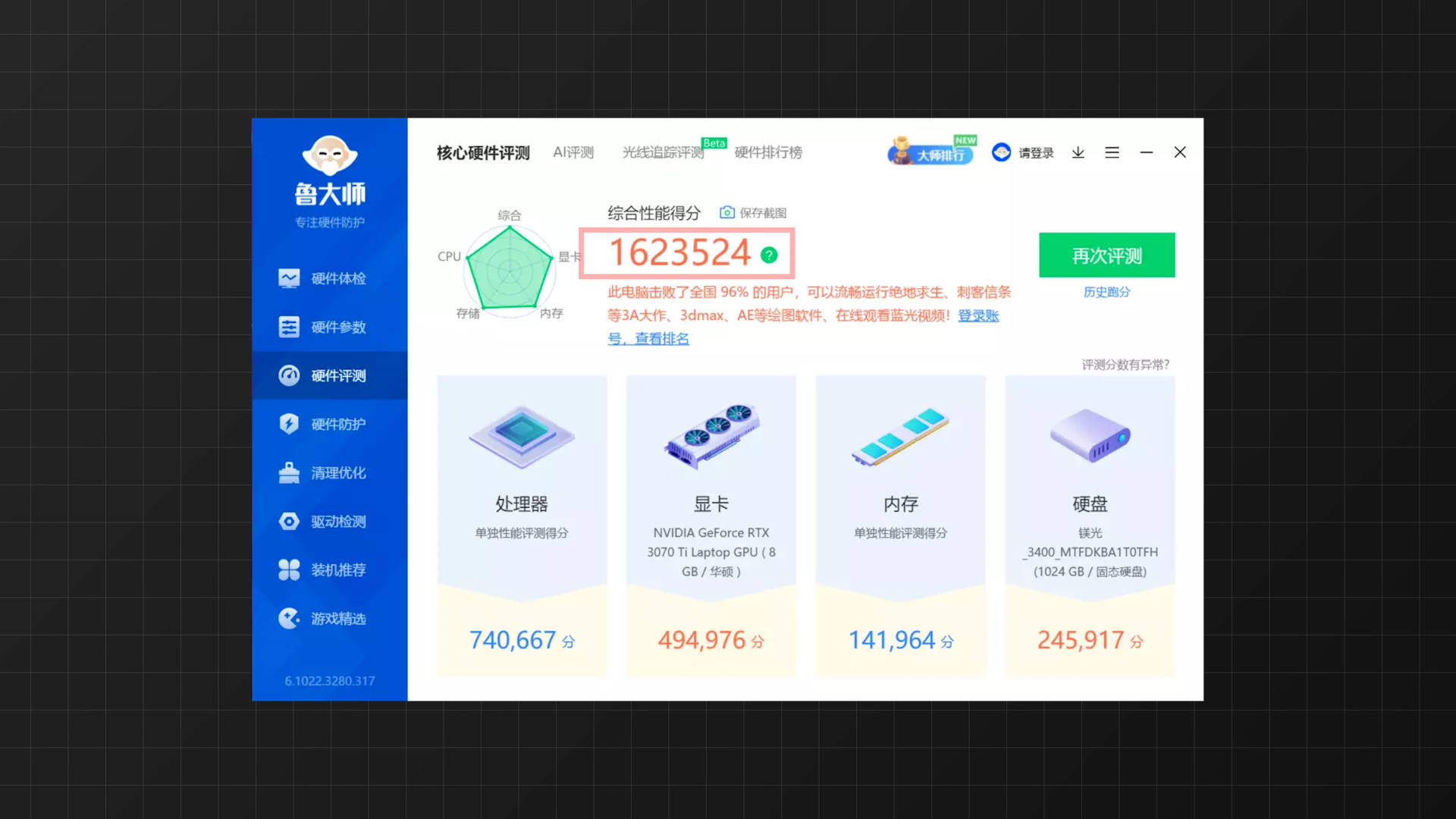Click the download arrow icon in titlebar

point(1078,152)
